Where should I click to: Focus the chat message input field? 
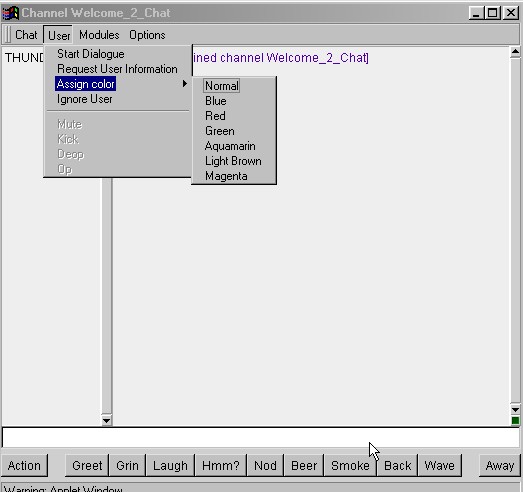pyautogui.click(x=261, y=437)
